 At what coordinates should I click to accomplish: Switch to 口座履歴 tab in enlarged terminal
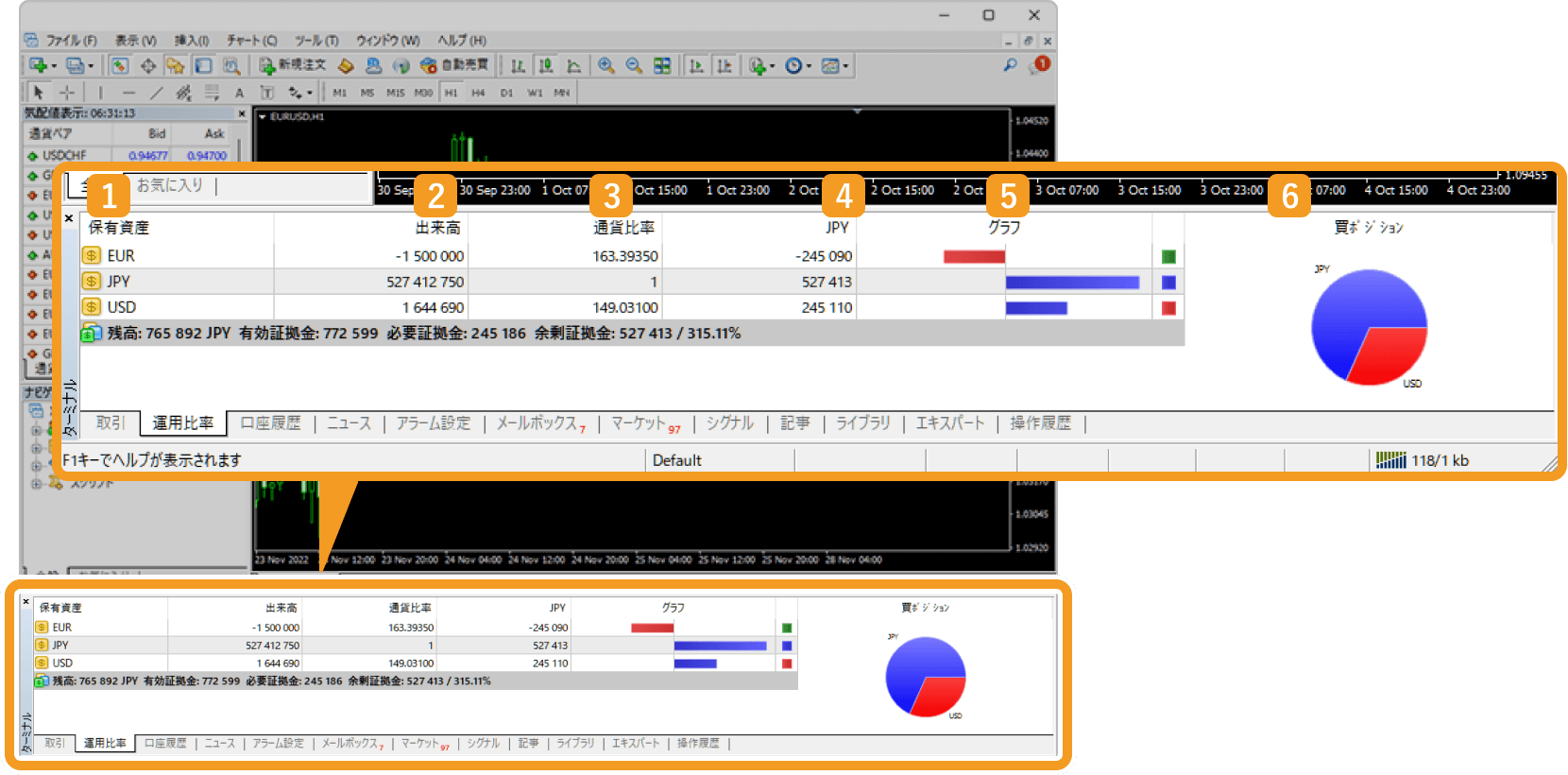[270, 423]
